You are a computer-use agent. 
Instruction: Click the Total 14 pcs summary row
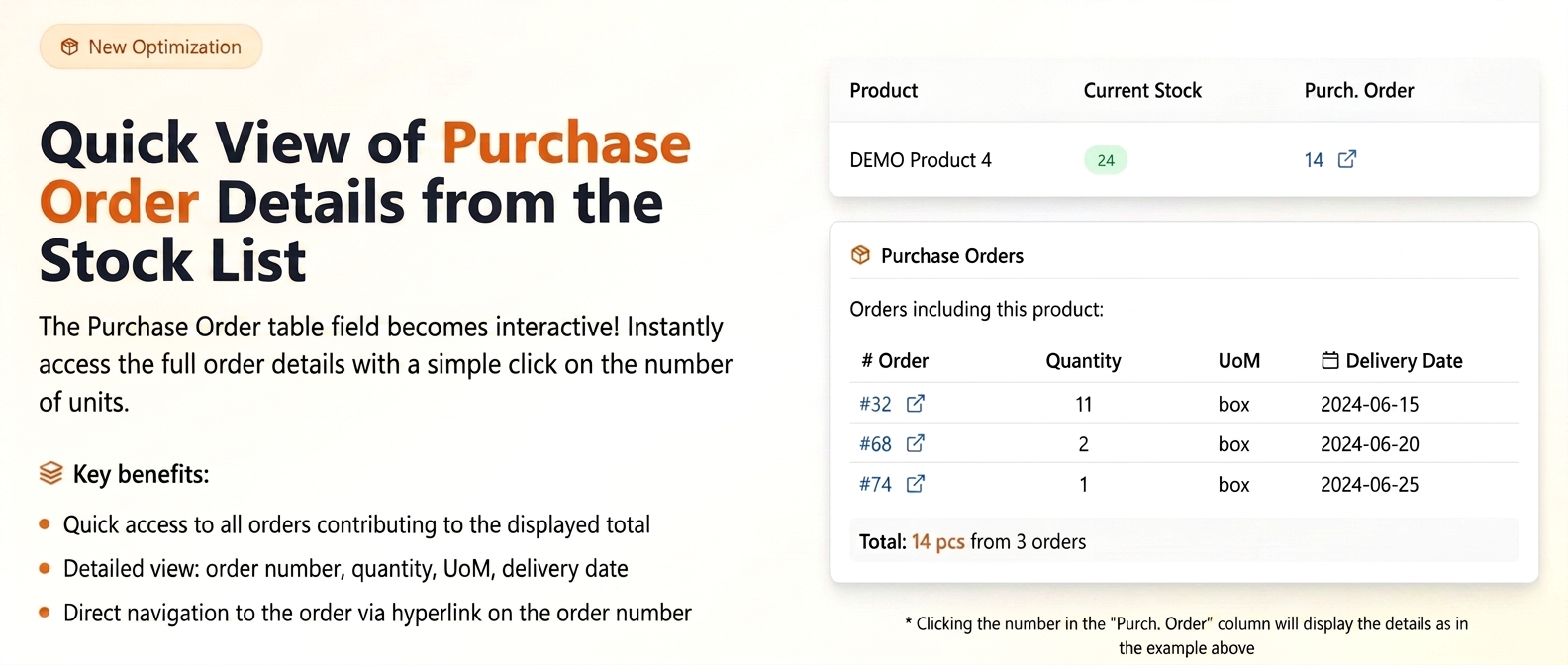pos(1184,541)
